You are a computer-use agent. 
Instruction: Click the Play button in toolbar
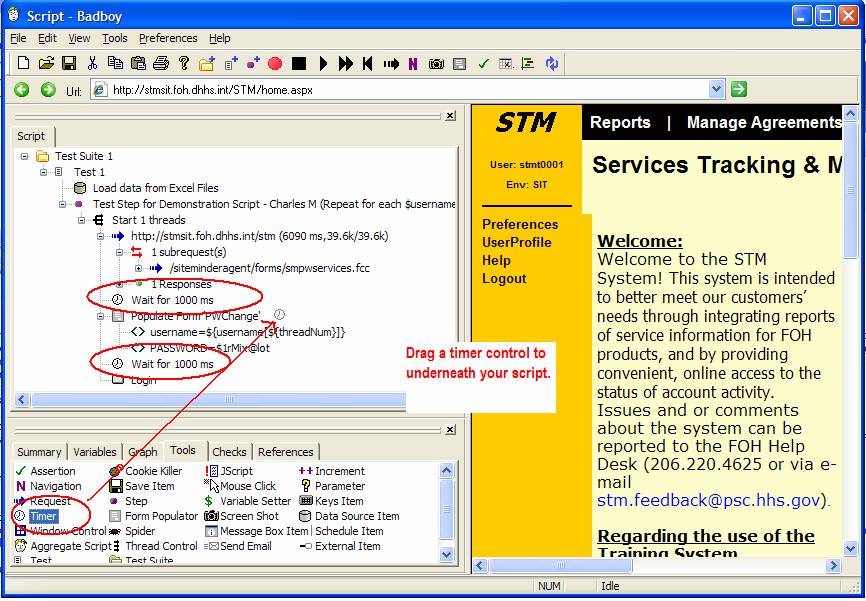click(x=323, y=64)
